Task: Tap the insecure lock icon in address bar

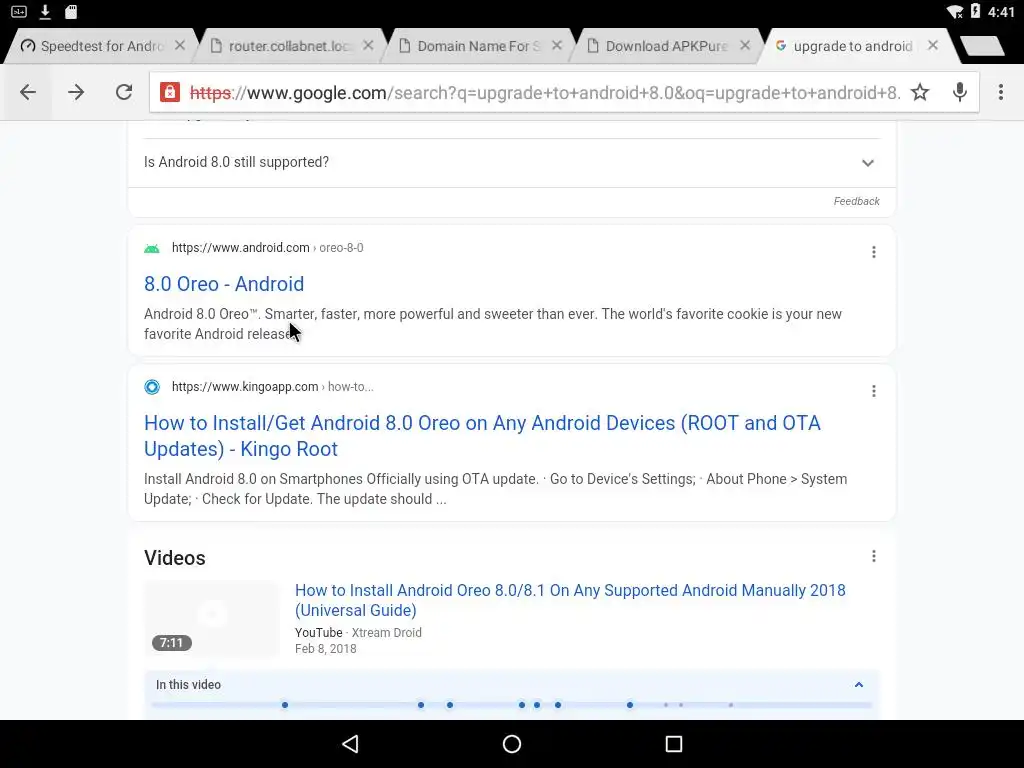Action: point(170,92)
